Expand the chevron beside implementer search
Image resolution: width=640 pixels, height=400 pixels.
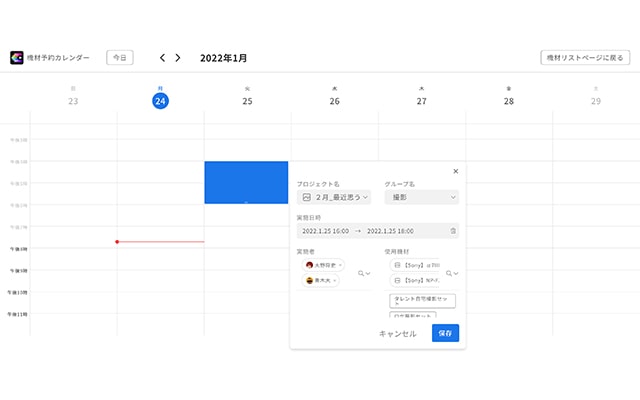pos(368,273)
